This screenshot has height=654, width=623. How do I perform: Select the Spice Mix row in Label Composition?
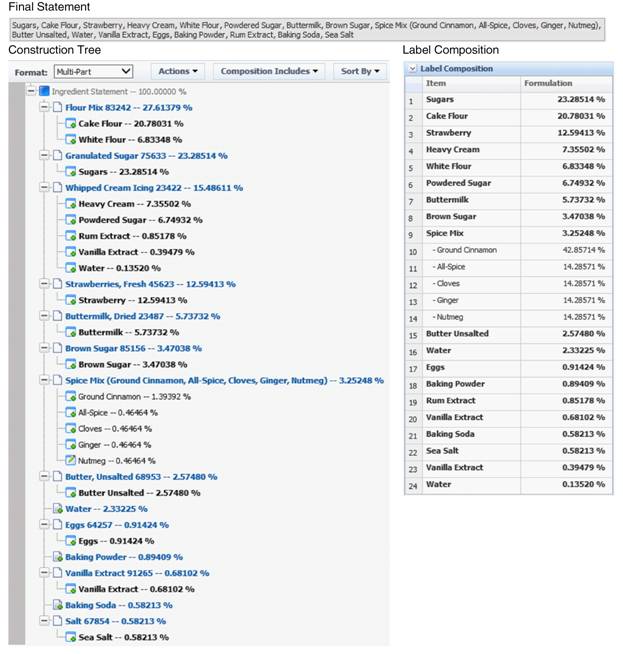[x=508, y=234]
